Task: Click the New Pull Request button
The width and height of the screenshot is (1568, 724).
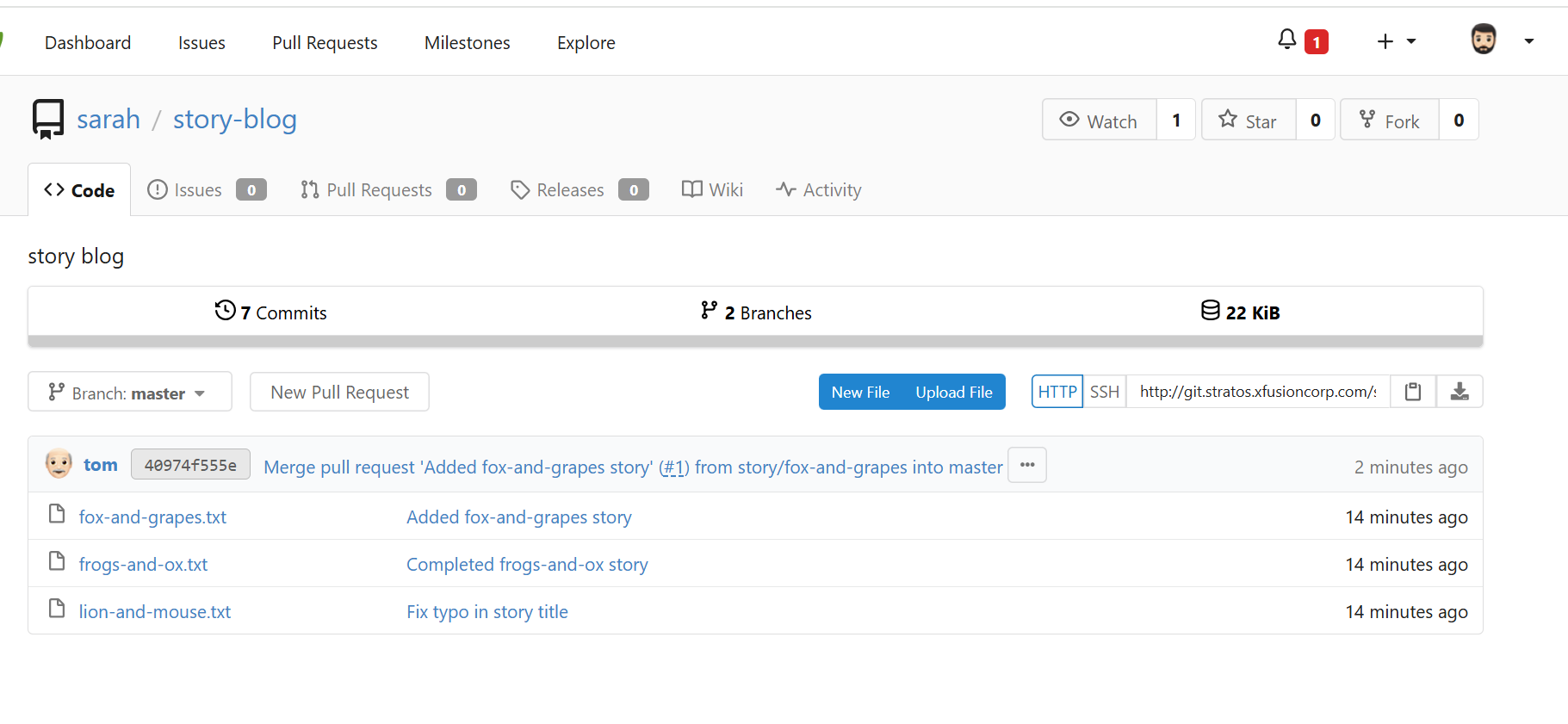Action: (x=339, y=393)
